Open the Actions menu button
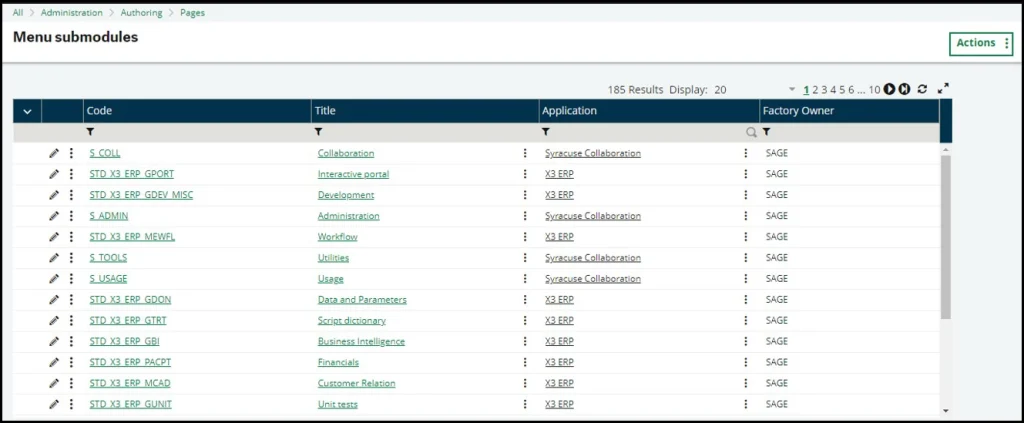The width and height of the screenshot is (1024, 423). pyautogui.click(x=980, y=43)
